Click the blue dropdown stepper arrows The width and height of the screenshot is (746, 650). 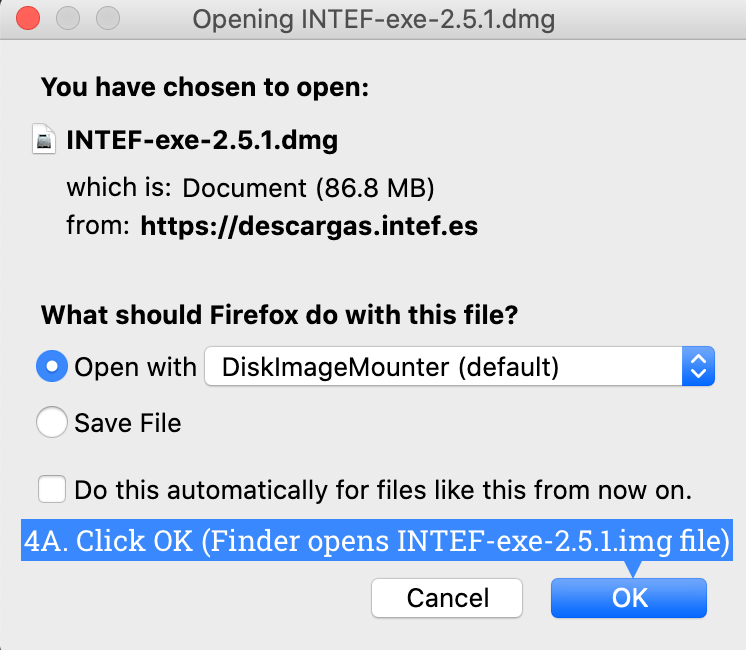tap(698, 367)
